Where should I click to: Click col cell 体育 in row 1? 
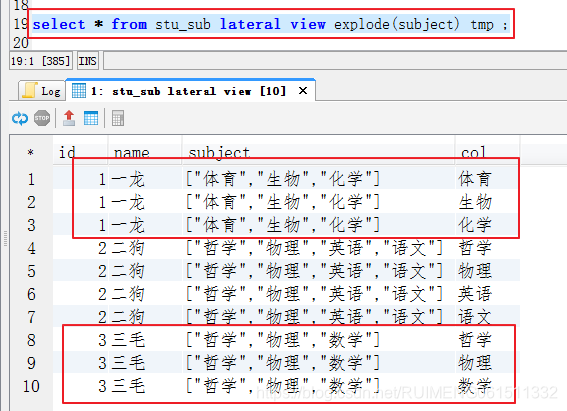pos(487,179)
